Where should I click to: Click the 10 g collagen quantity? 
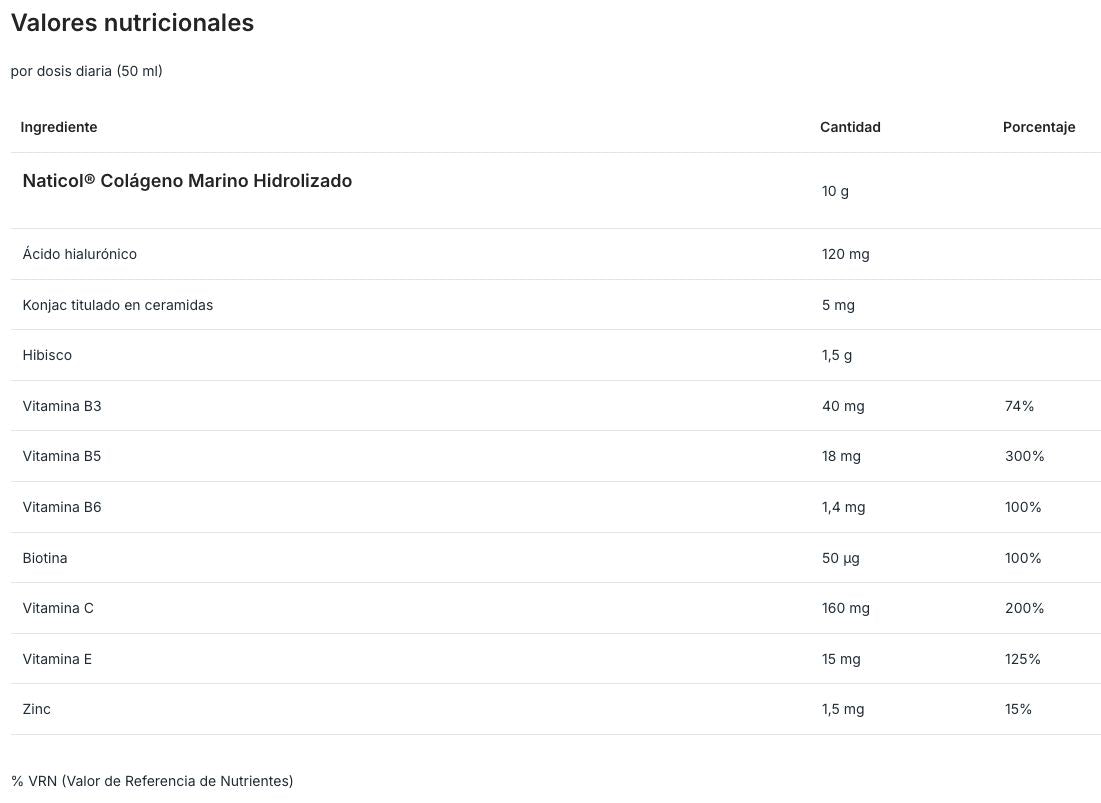[835, 191]
